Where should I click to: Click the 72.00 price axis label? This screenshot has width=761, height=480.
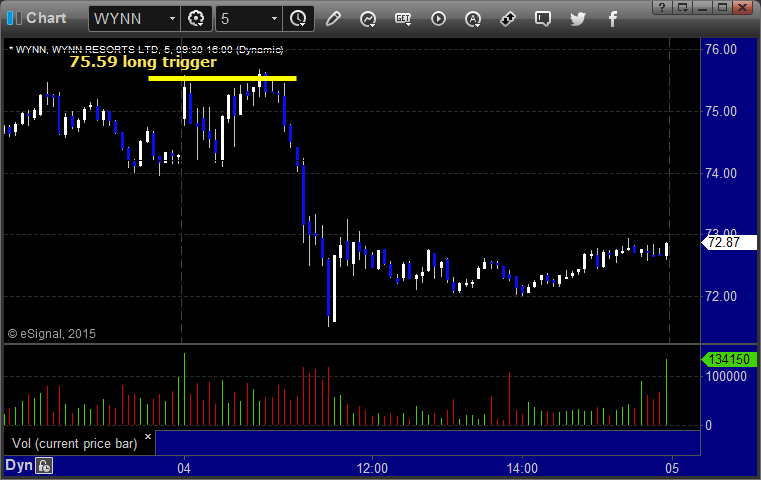tap(721, 297)
